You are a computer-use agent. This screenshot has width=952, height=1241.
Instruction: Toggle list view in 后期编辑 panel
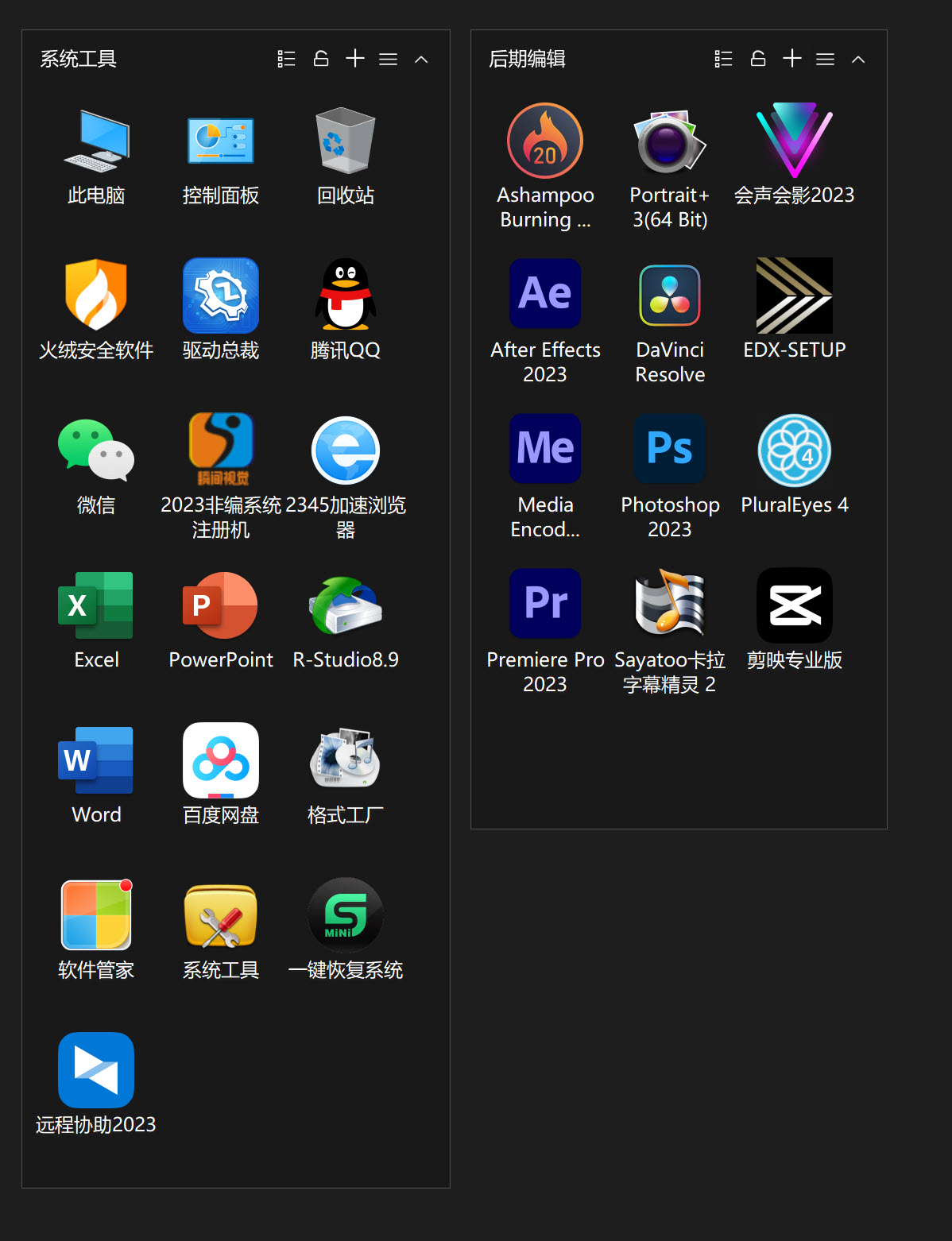[723, 59]
